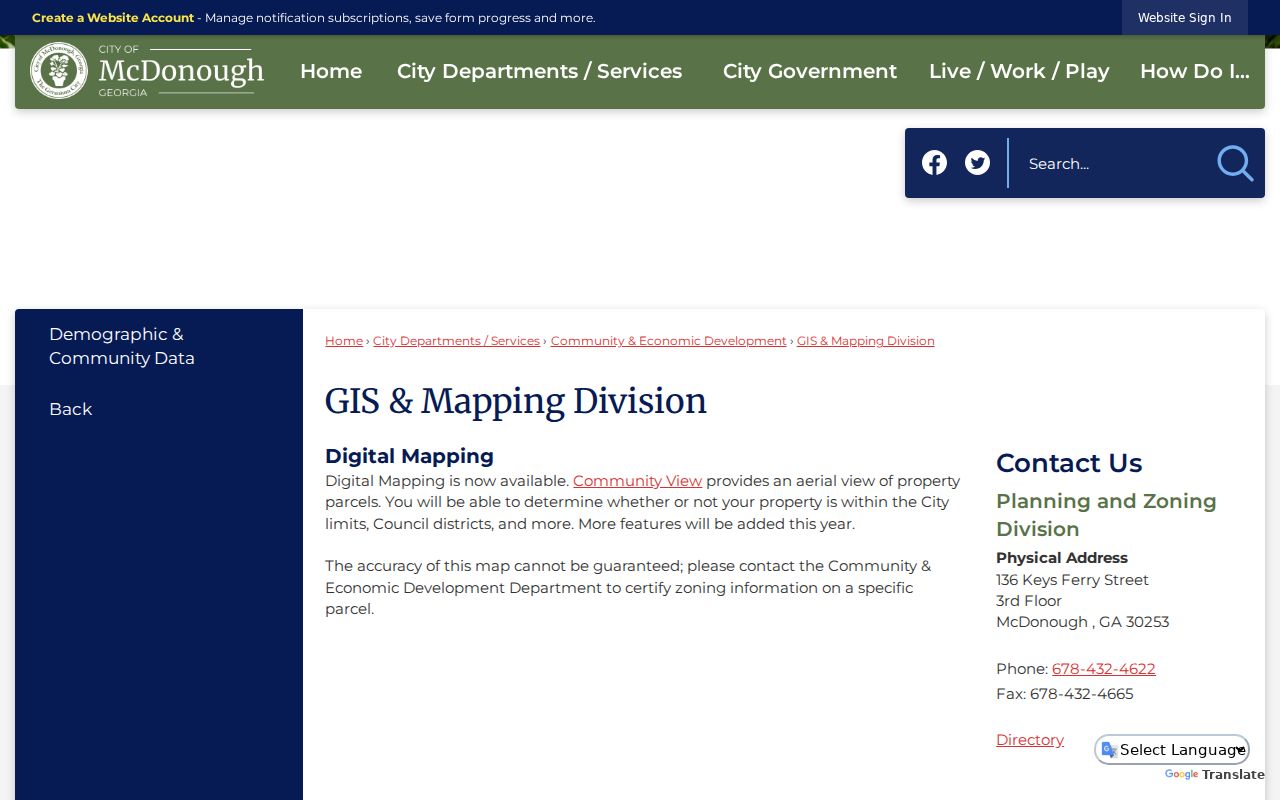The image size is (1280, 800).
Task: Click Community & Economic Development breadcrumb
Action: point(668,341)
